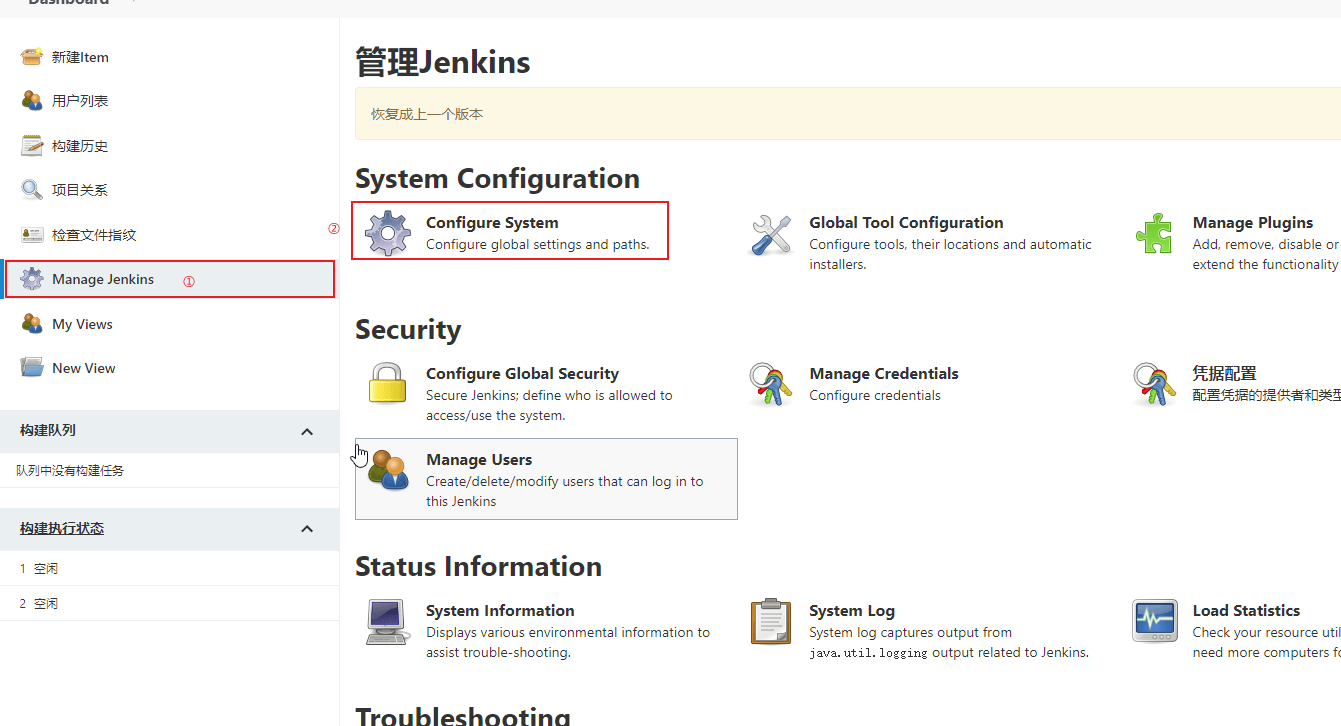The width and height of the screenshot is (1341, 726).
Task: Open the System Log link
Action: coord(852,610)
